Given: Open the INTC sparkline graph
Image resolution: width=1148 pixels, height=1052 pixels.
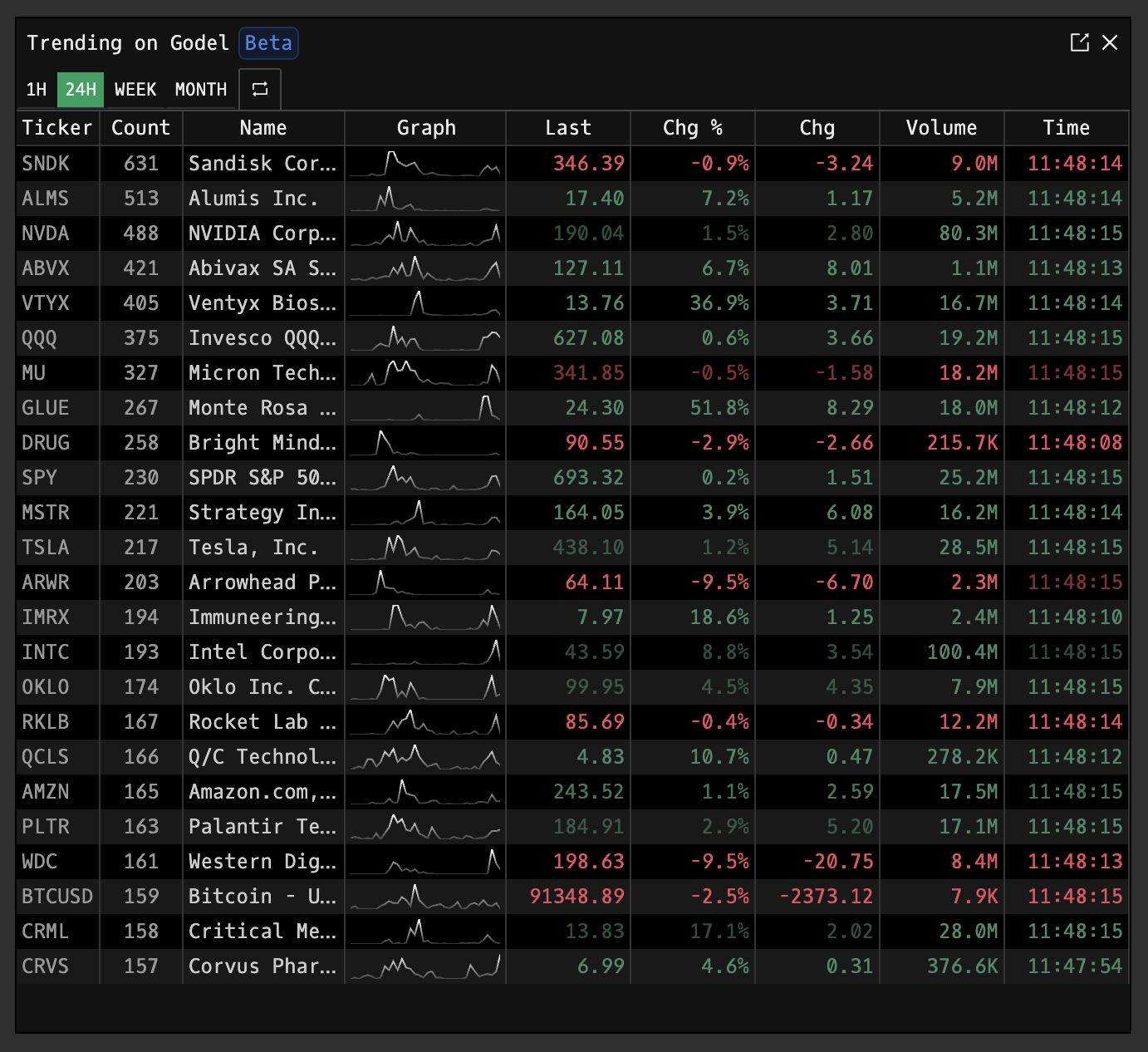Looking at the screenshot, I should 425,652.
